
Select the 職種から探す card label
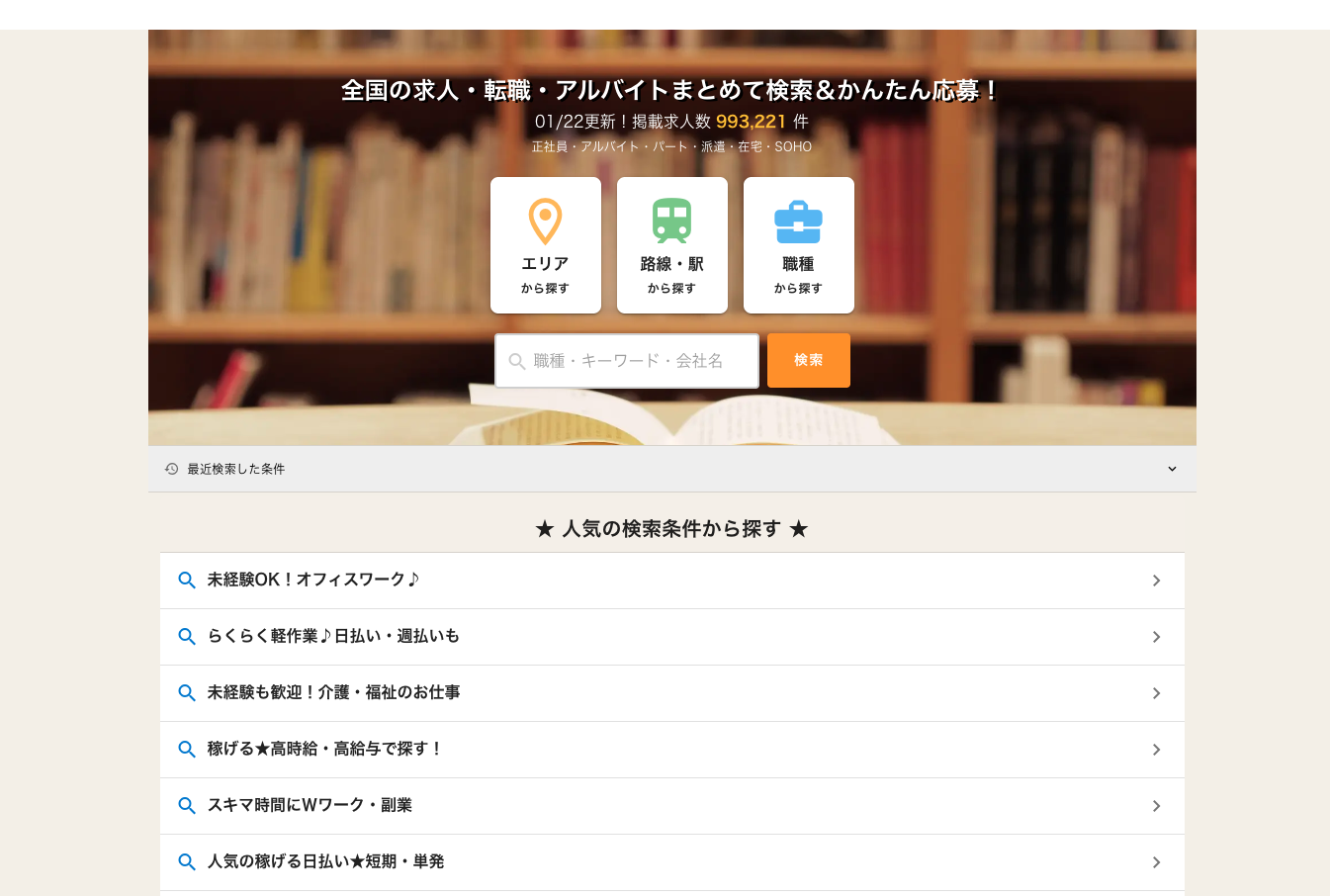point(798,274)
